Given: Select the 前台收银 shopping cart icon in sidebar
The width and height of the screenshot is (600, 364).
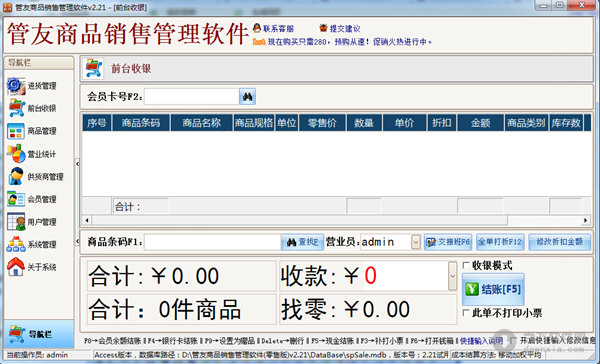Looking at the screenshot, I should 16,108.
